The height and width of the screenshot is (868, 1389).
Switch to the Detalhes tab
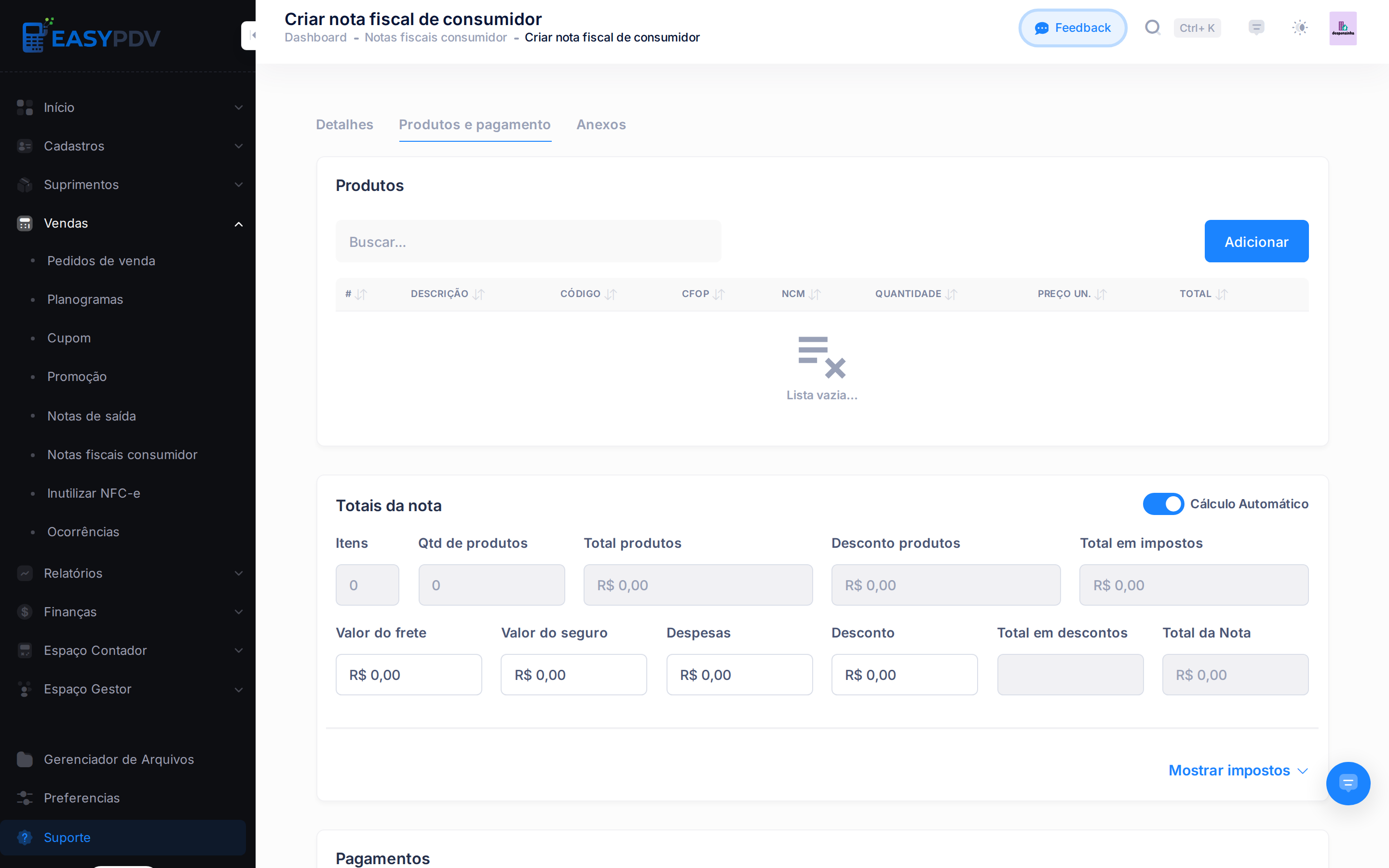click(x=344, y=124)
